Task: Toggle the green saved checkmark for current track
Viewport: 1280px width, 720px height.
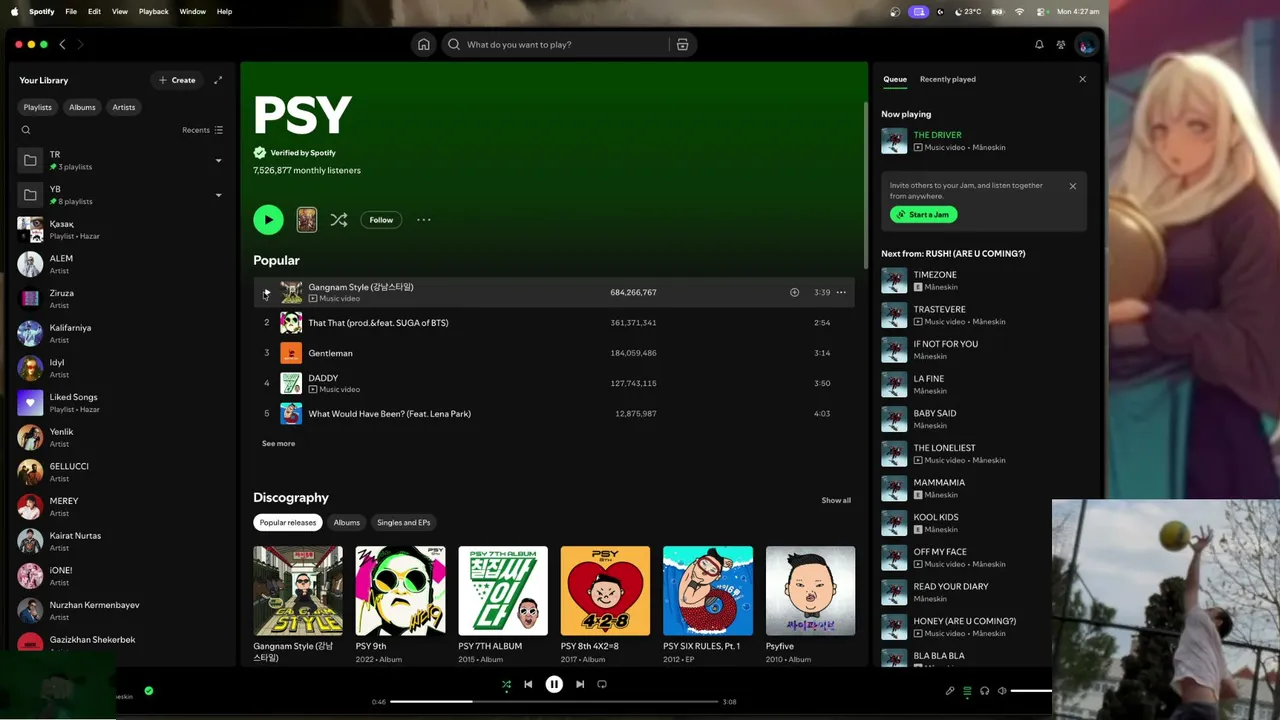Action: coord(149,690)
